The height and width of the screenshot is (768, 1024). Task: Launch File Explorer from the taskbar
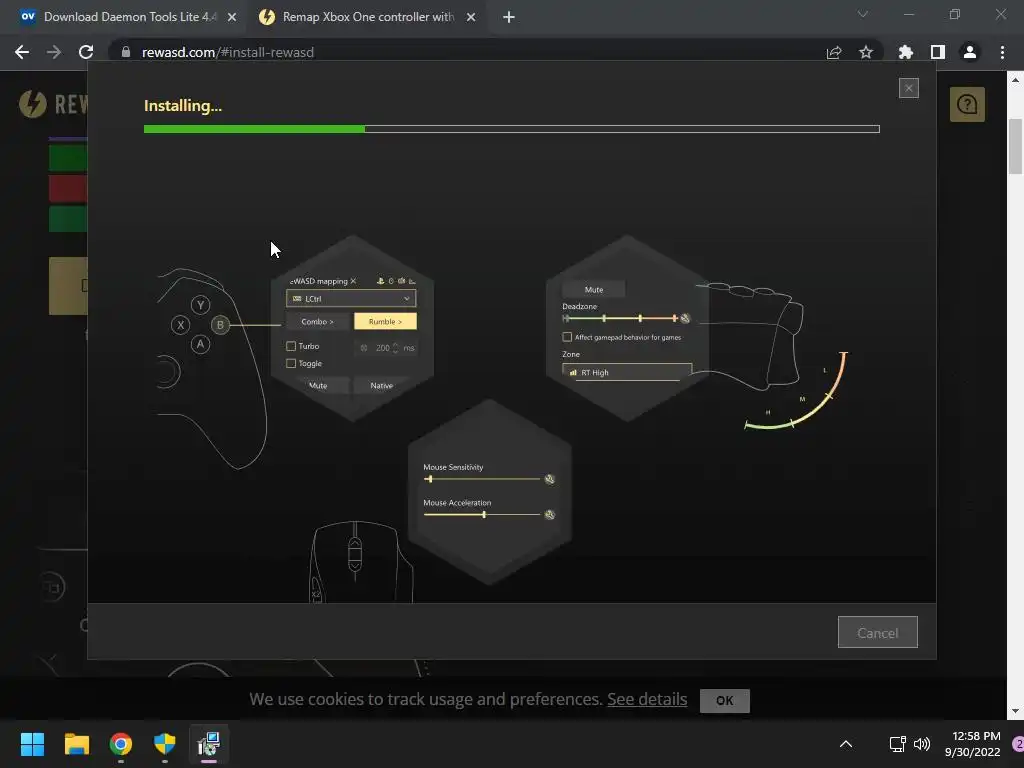pos(76,744)
